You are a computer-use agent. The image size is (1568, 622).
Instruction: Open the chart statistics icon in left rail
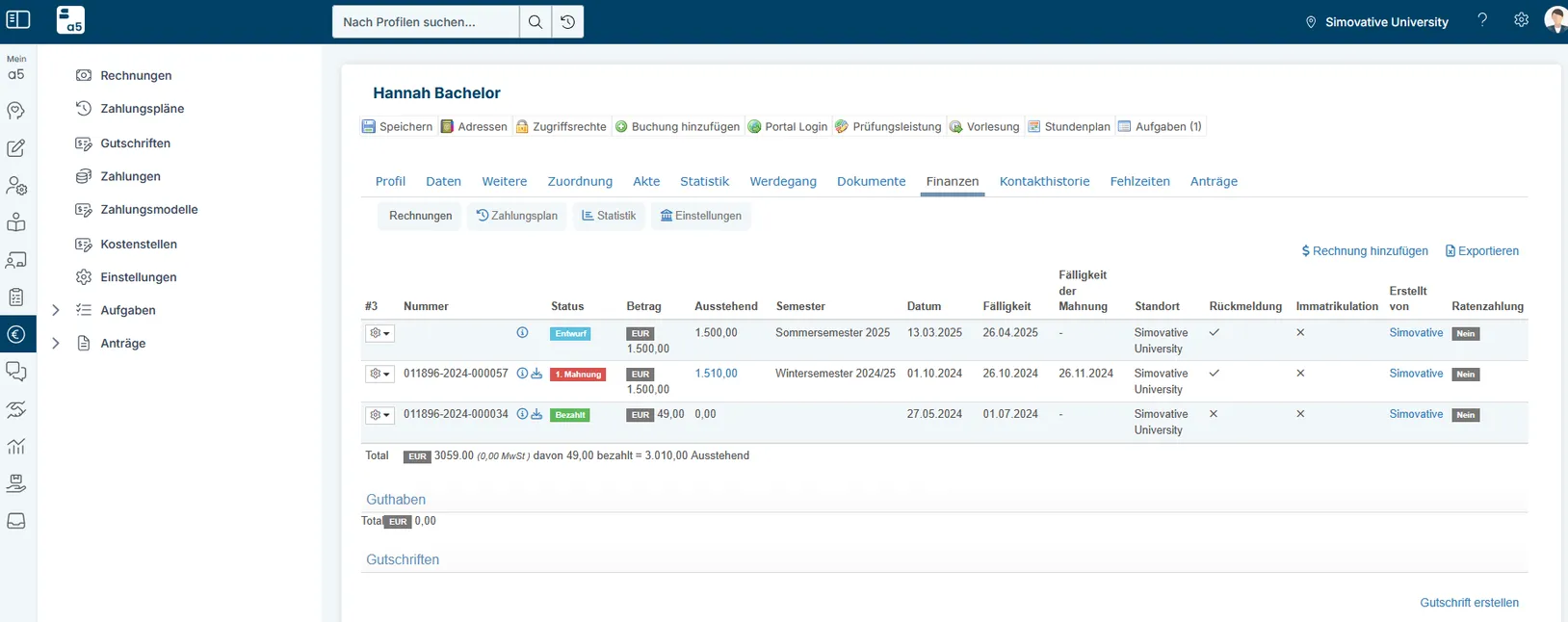point(16,447)
